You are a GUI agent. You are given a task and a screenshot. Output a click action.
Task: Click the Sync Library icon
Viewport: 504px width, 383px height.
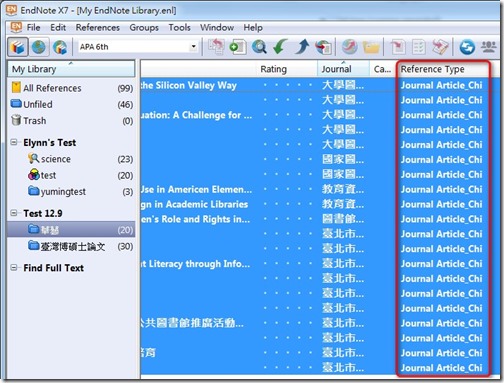point(467,47)
